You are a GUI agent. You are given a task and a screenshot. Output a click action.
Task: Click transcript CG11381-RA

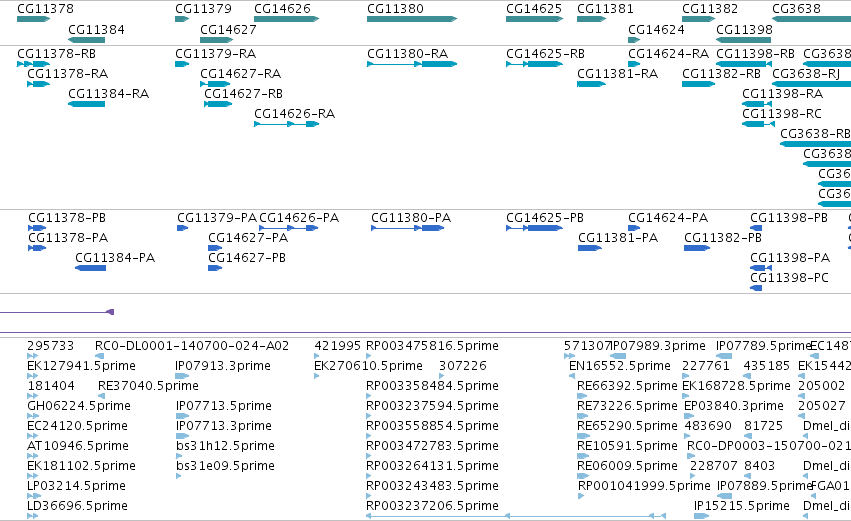click(618, 74)
